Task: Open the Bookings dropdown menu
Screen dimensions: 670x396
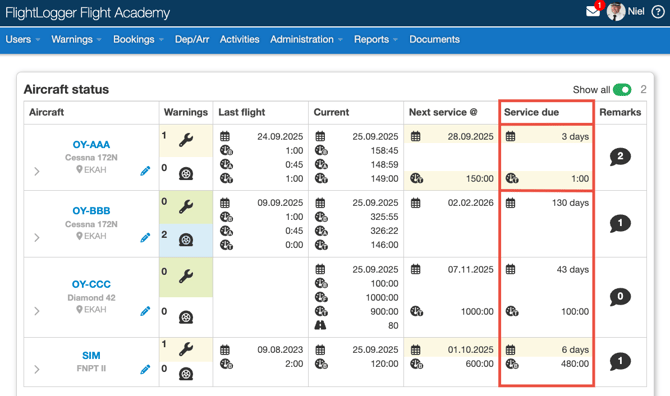Action: point(138,39)
